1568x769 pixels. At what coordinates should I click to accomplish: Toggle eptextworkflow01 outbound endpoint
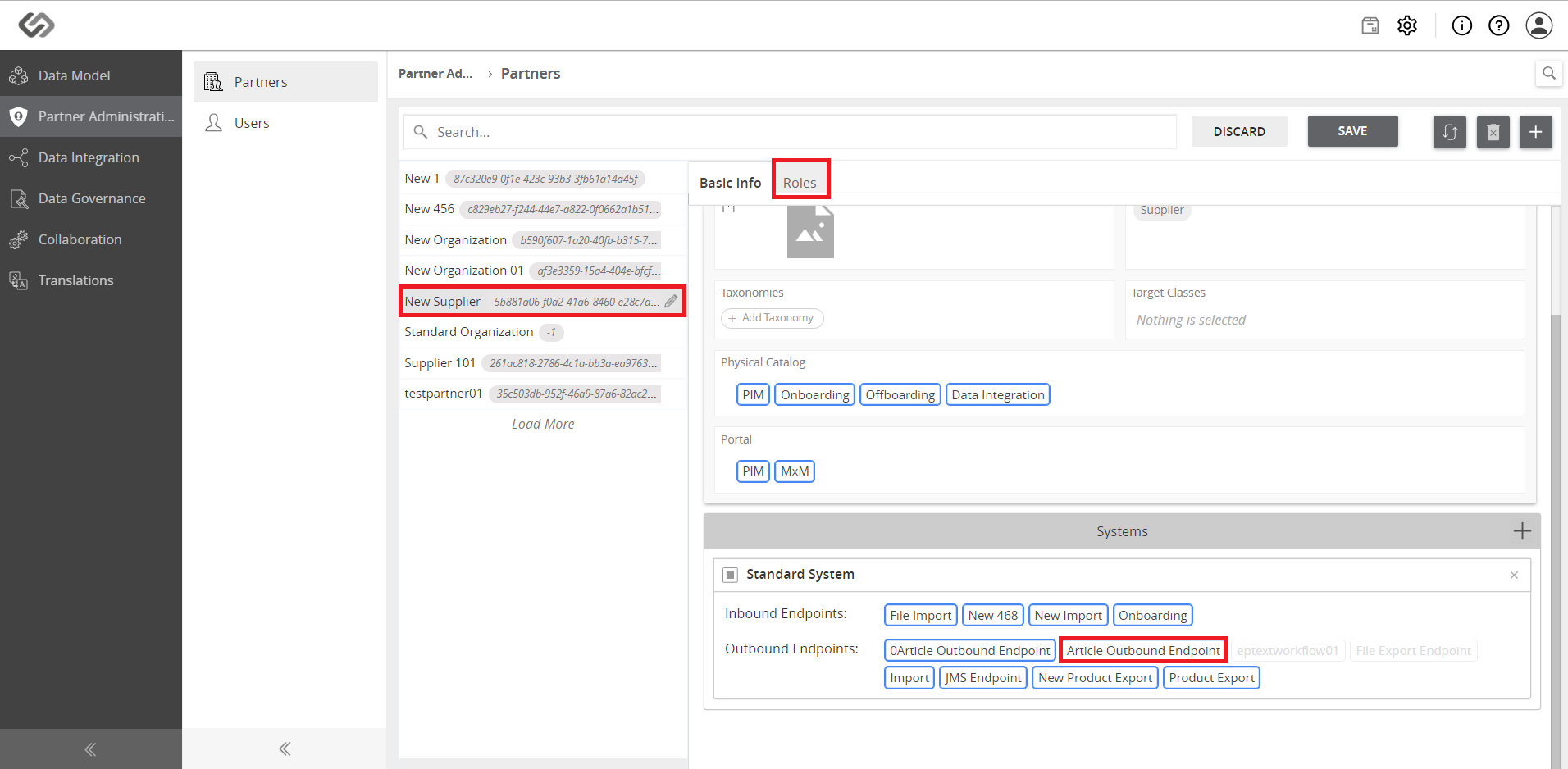pyautogui.click(x=1288, y=650)
